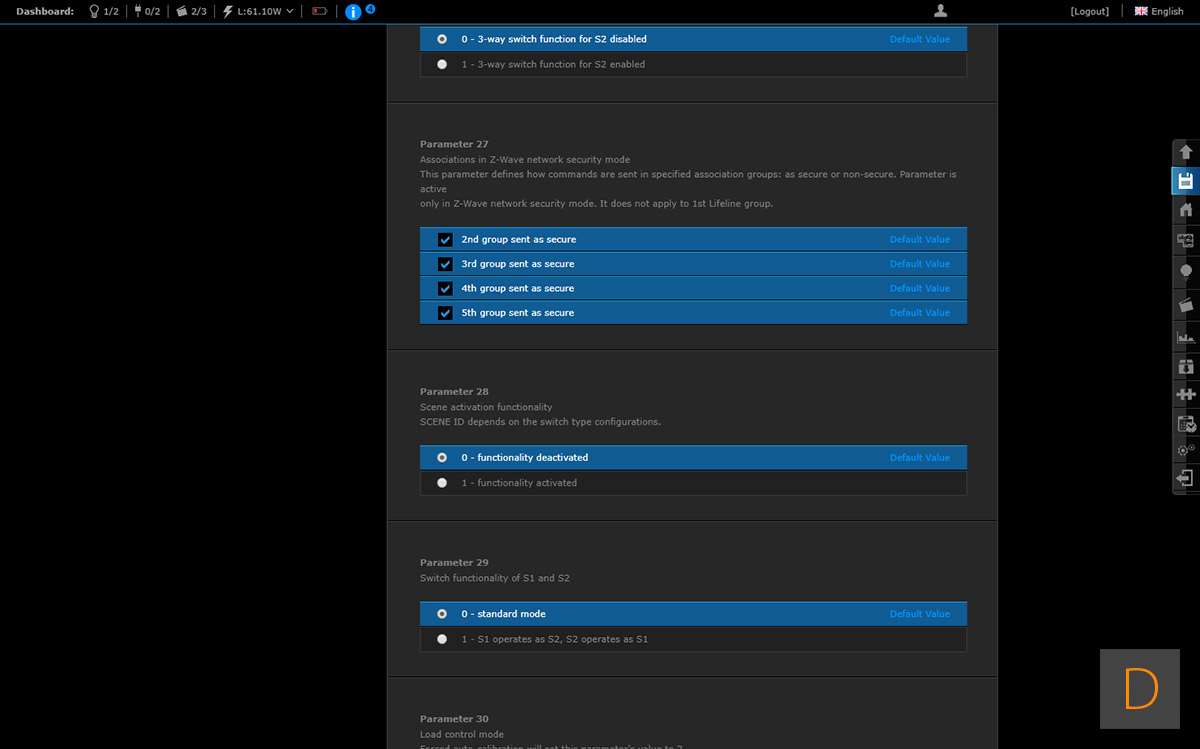Click the save floppy disk icon

(1186, 181)
